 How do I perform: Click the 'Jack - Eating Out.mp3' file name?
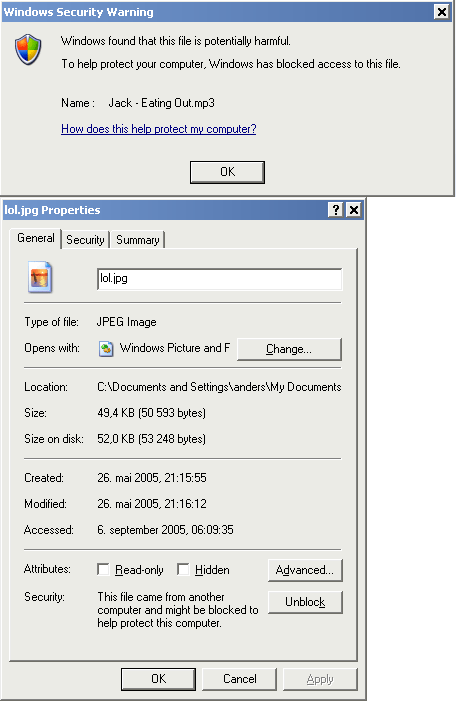(x=161, y=103)
